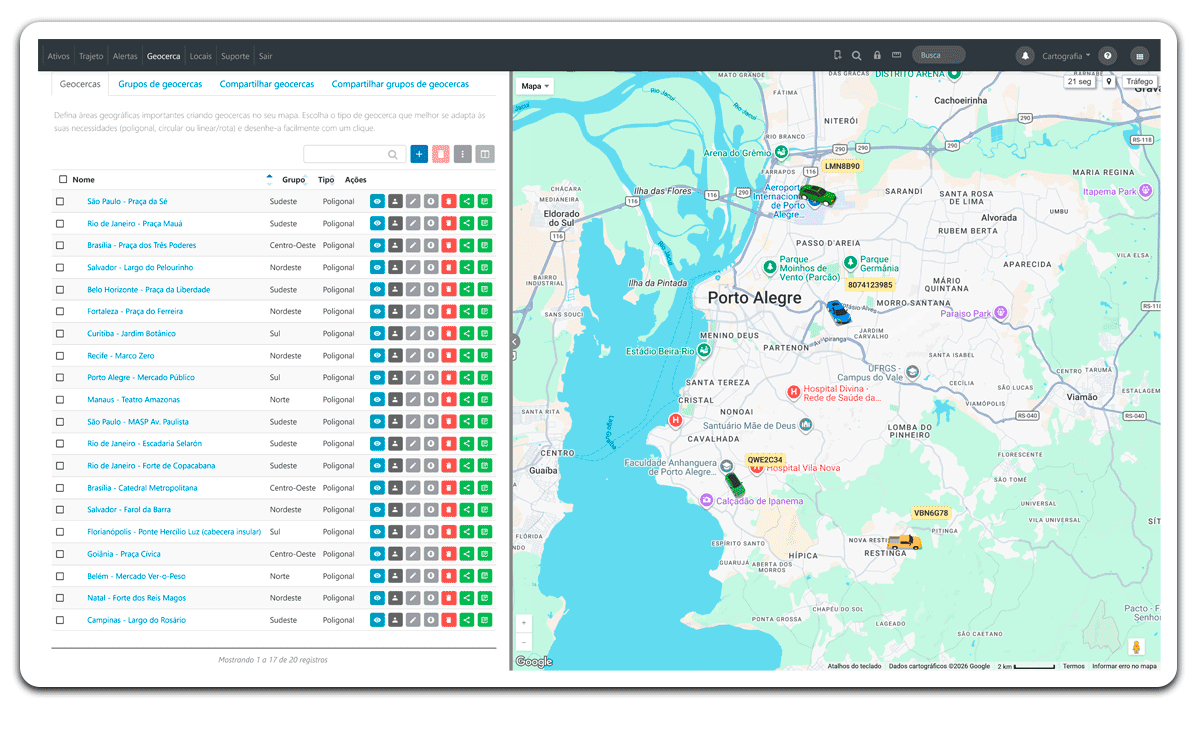Click inside the geofence table search field
The height and width of the screenshot is (736, 1200).
coord(354,154)
